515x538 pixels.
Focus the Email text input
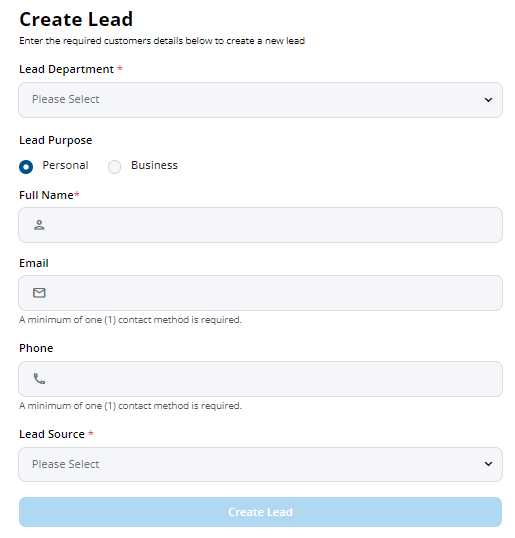tap(260, 293)
